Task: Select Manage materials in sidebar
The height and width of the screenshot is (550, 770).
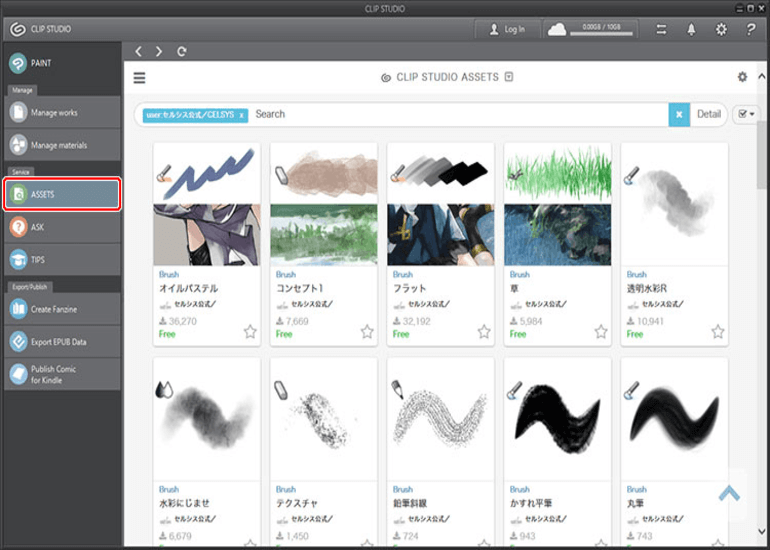Action: pyautogui.click(x=61, y=145)
